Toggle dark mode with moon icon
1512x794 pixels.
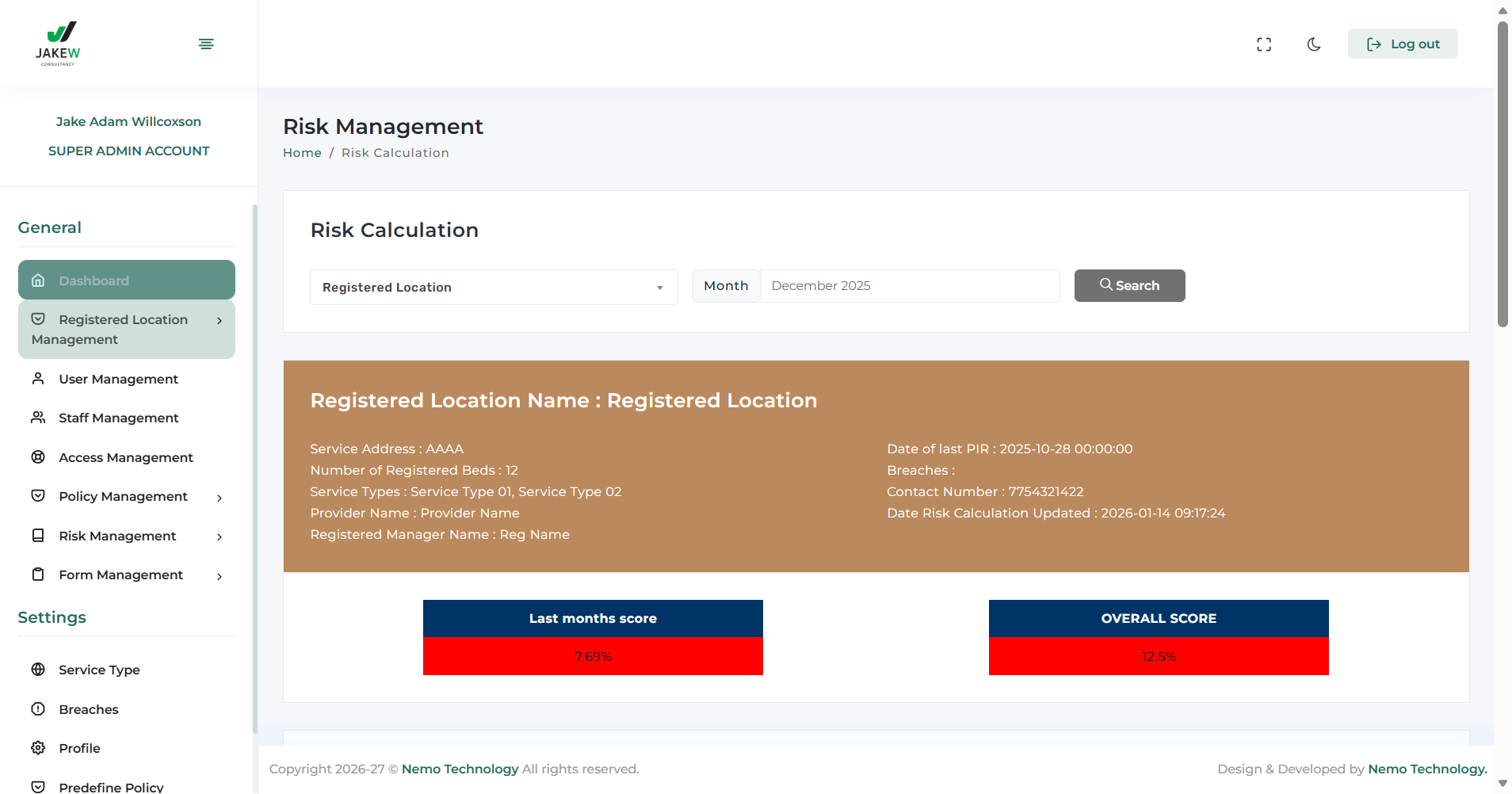coord(1314,44)
